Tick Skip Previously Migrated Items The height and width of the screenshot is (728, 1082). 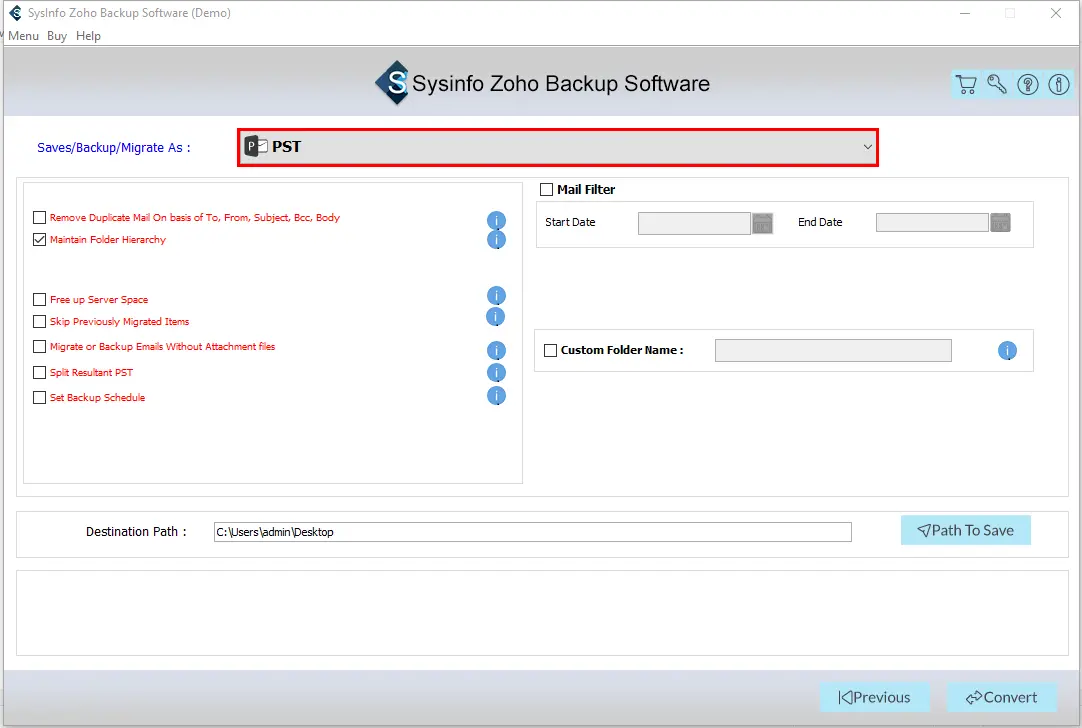39,322
